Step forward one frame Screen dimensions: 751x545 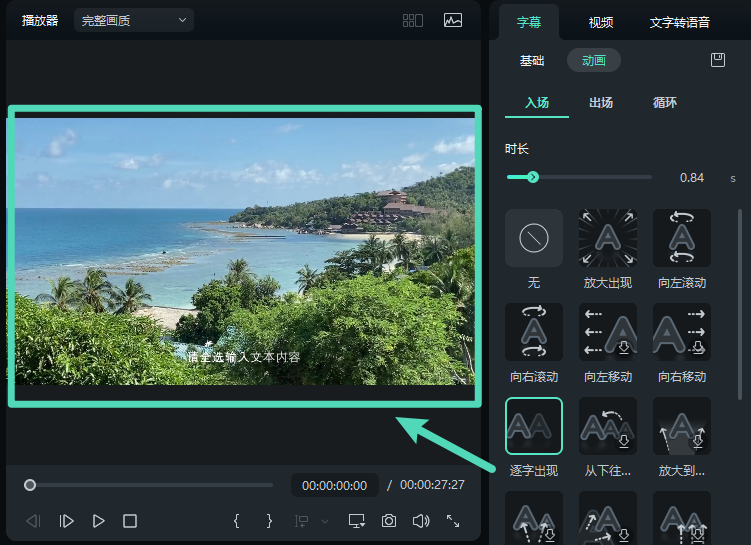[66, 521]
